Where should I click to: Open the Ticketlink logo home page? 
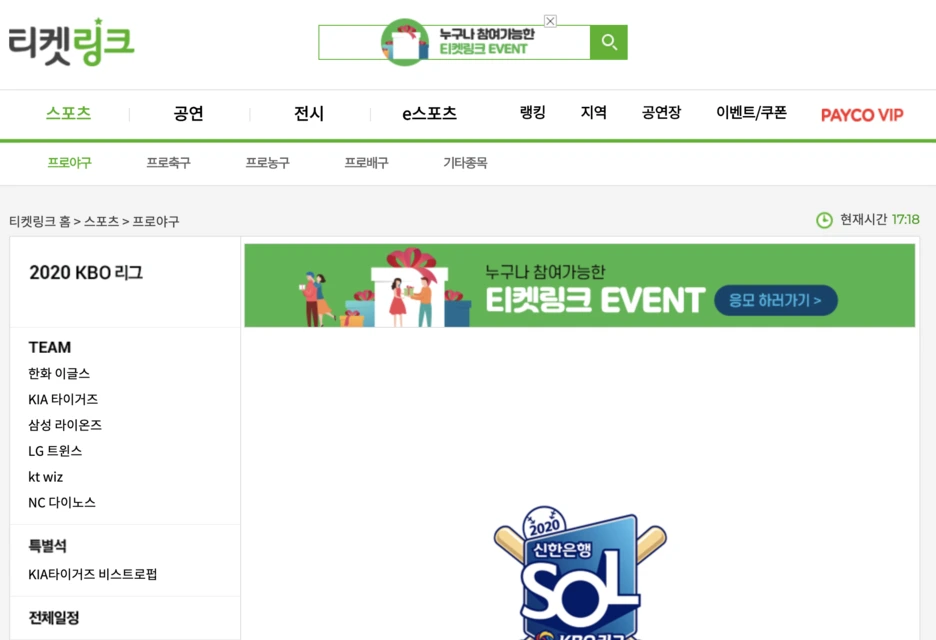71,42
